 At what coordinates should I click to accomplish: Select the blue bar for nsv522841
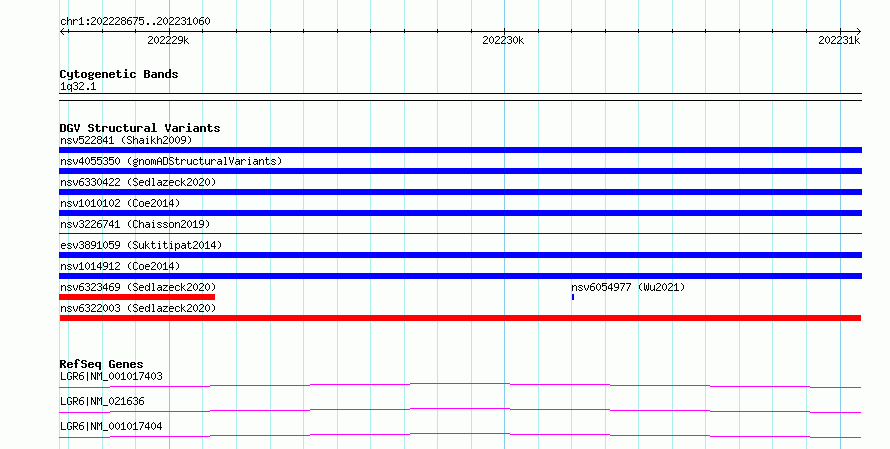(460, 150)
